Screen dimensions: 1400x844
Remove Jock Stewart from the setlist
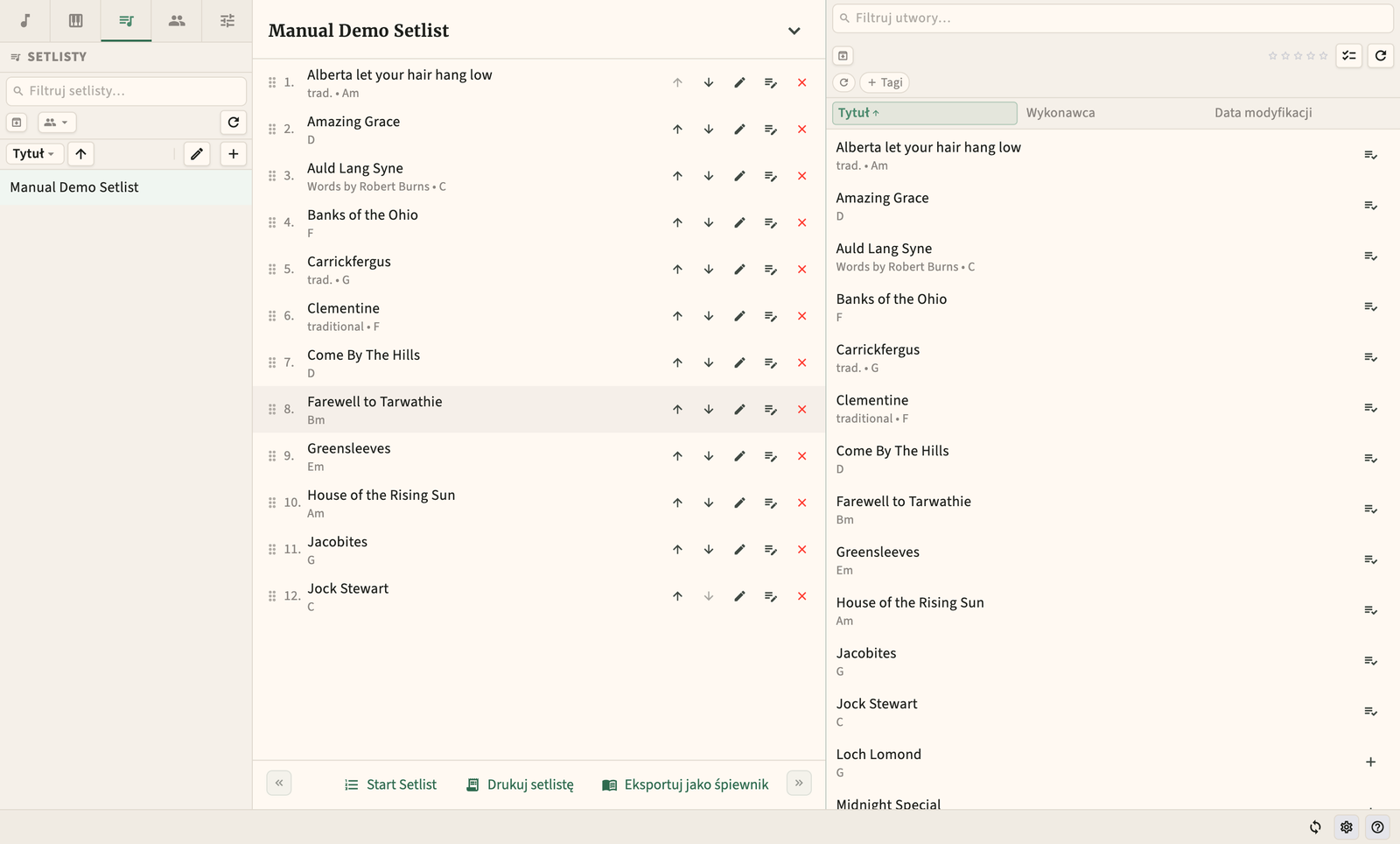click(801, 596)
